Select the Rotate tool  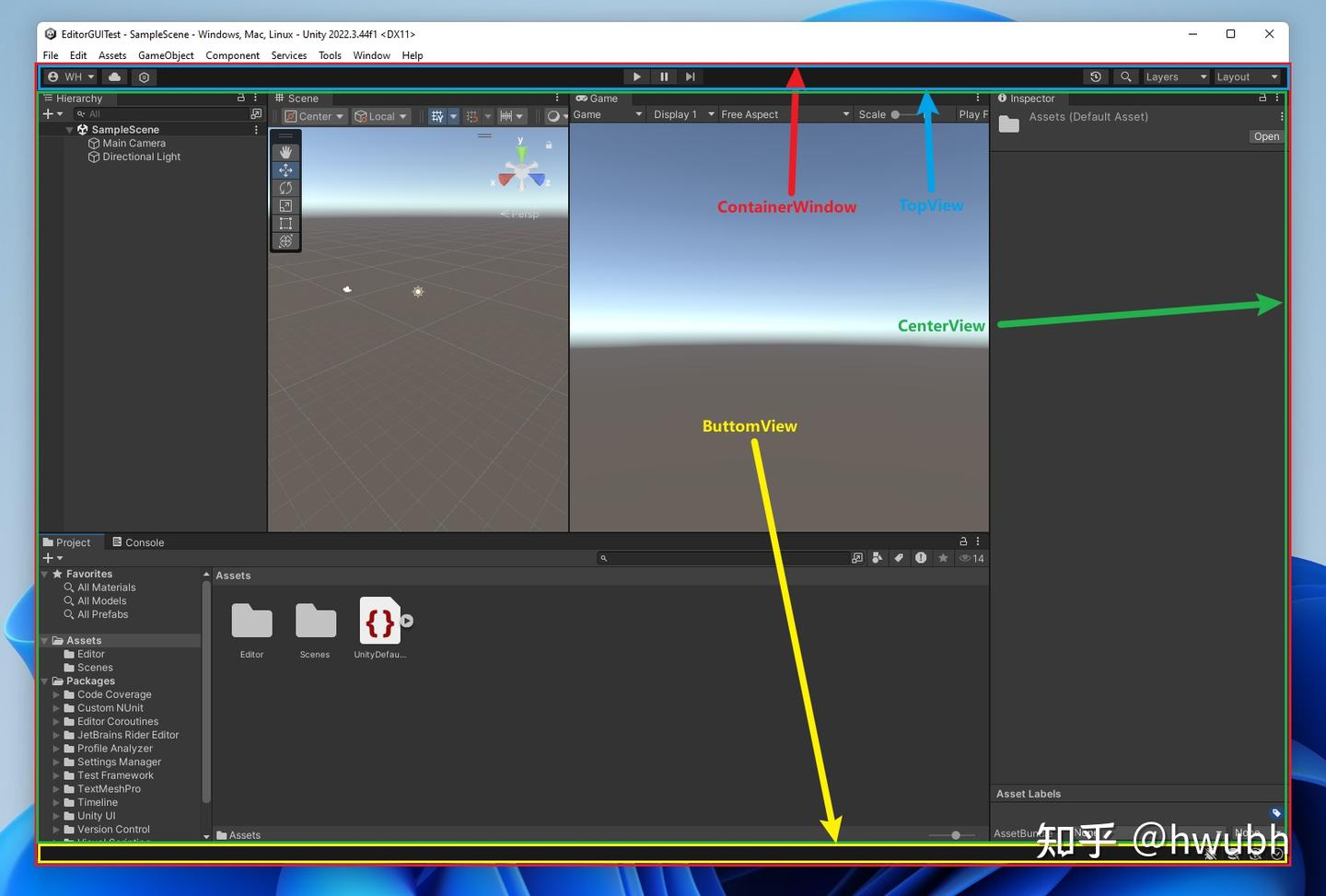pyautogui.click(x=285, y=187)
